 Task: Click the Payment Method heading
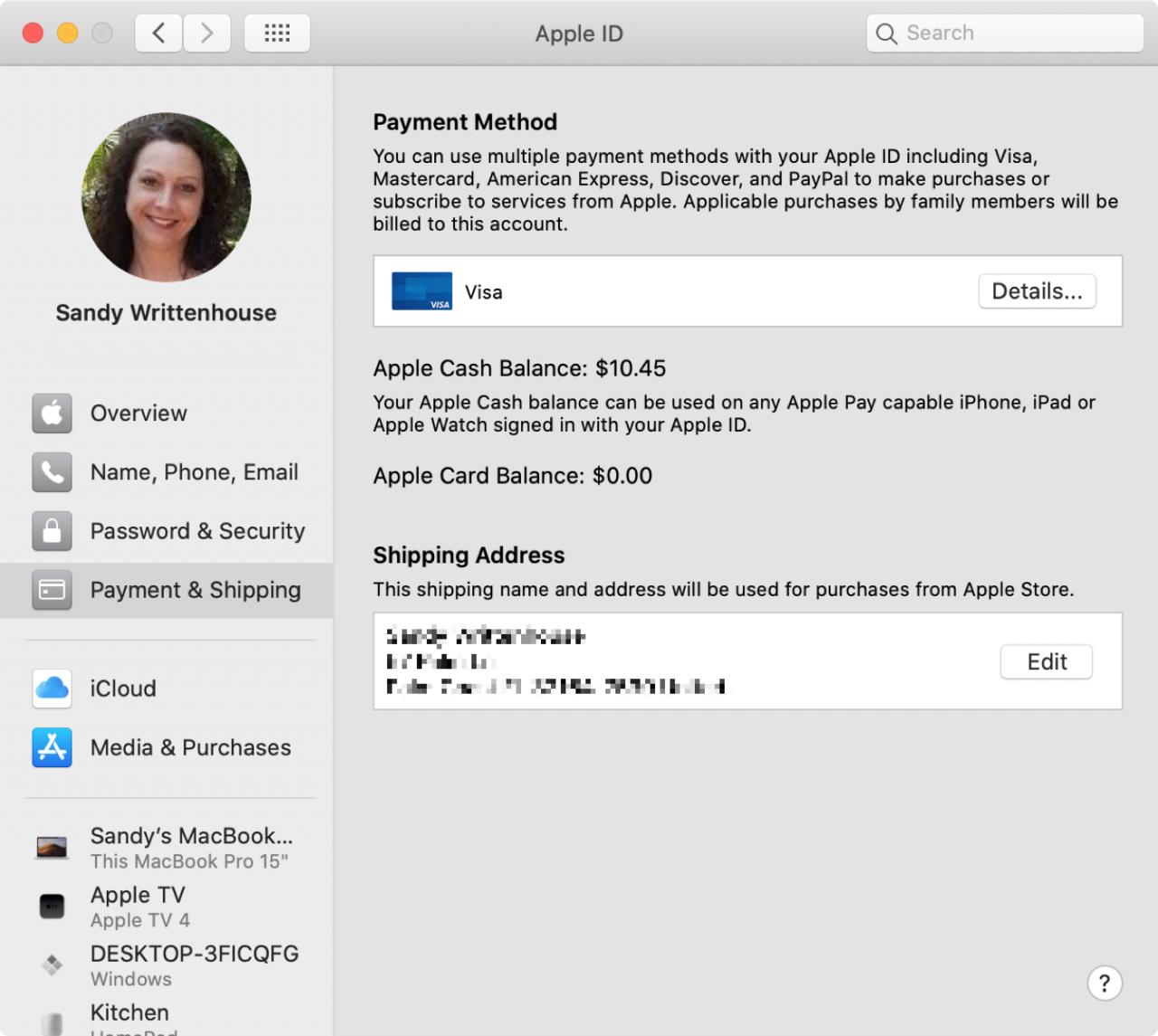(x=465, y=122)
